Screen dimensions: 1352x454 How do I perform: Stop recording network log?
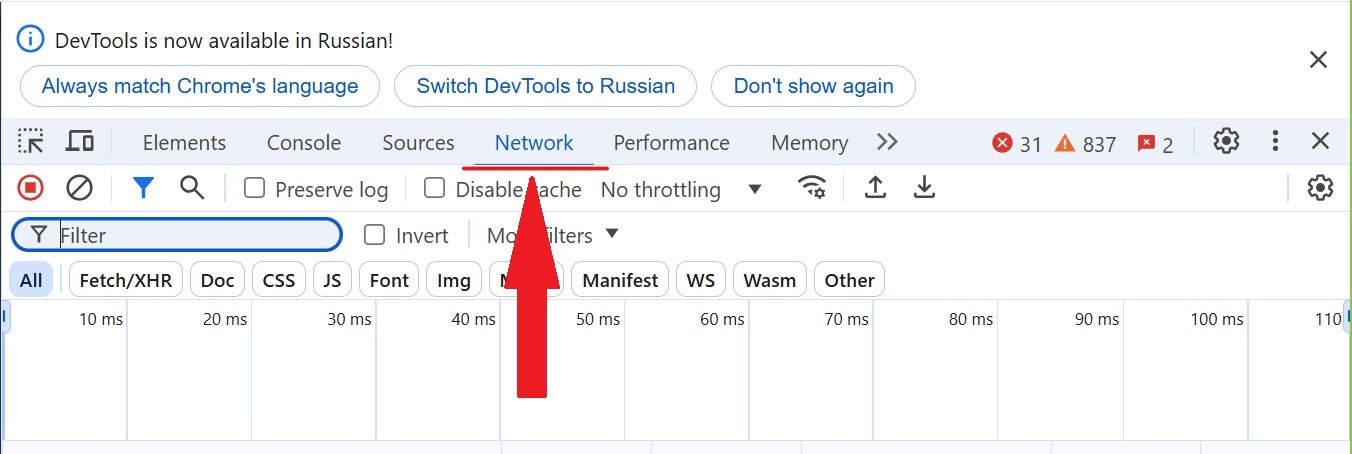tap(31, 188)
